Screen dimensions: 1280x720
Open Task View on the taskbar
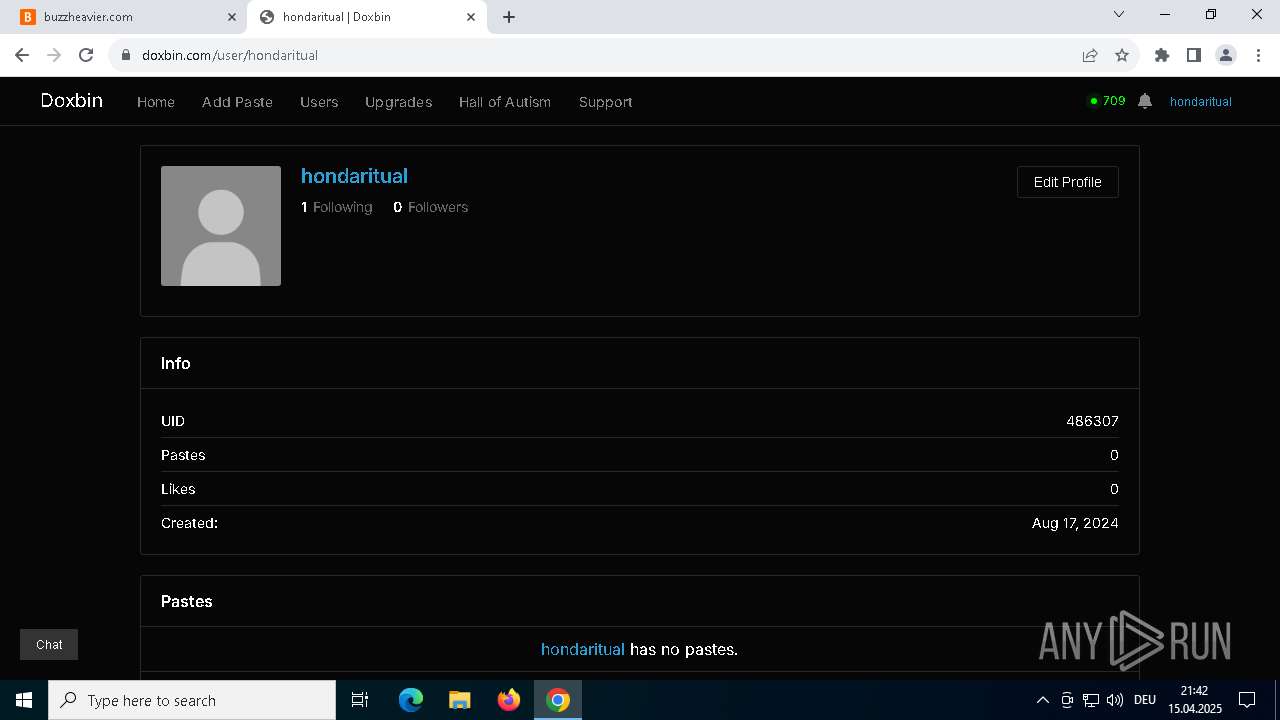point(360,700)
